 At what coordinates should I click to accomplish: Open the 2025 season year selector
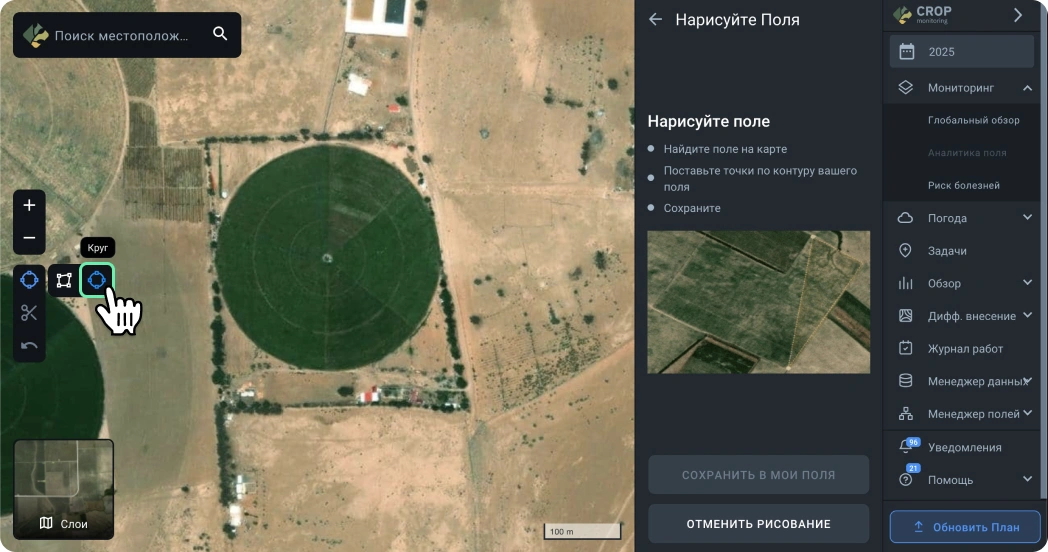pos(961,52)
